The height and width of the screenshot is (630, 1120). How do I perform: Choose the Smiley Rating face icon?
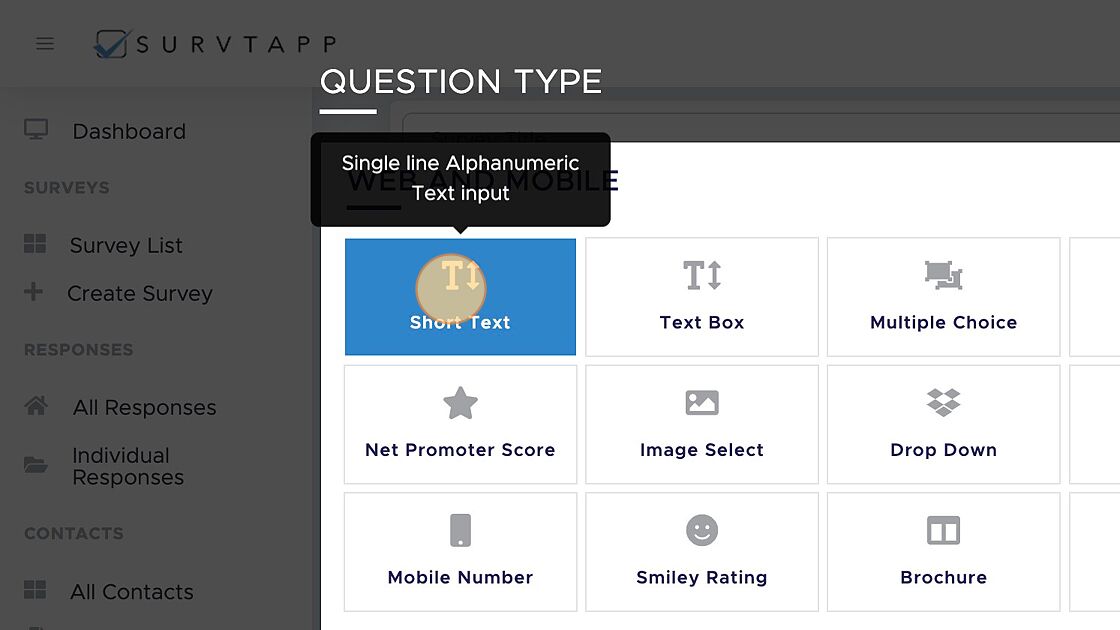point(702,530)
